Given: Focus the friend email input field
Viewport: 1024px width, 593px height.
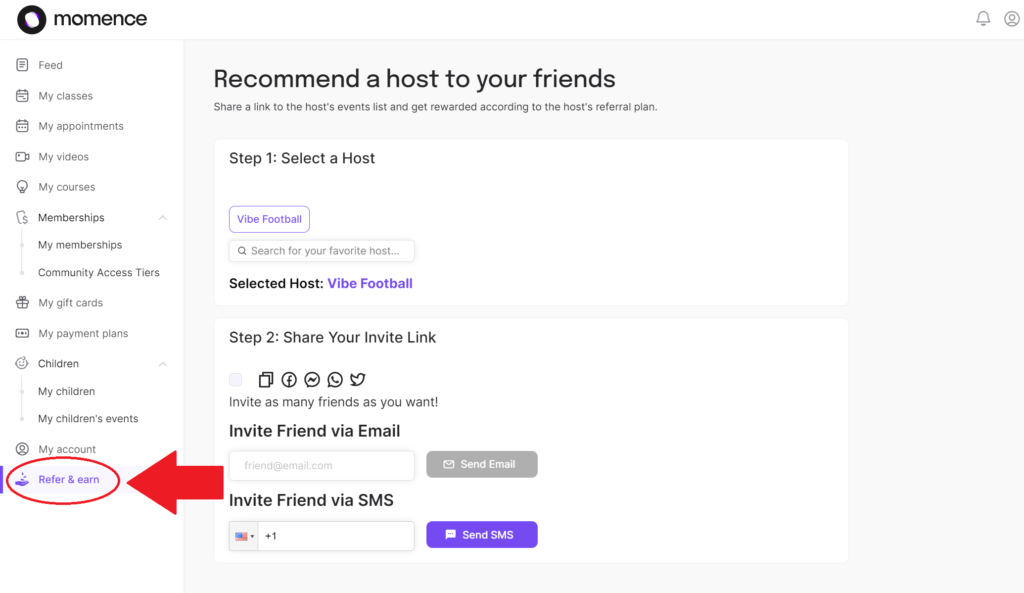Looking at the screenshot, I should [322, 465].
